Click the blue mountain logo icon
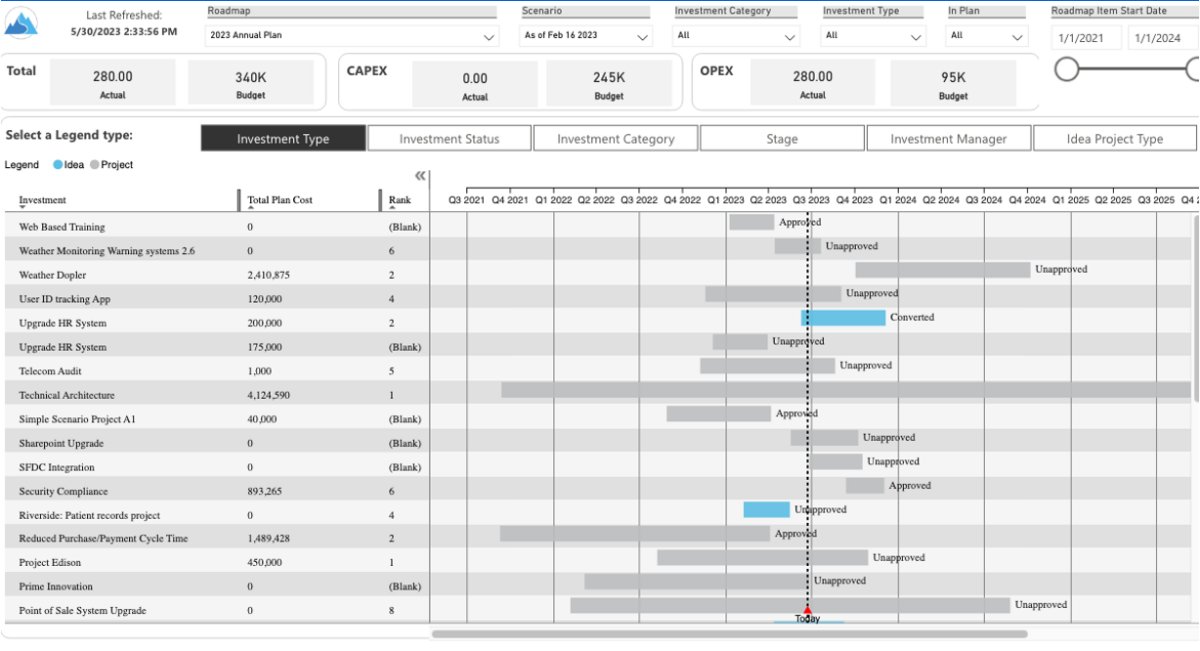Screen dimensions: 1200x651 click(x=22, y=20)
